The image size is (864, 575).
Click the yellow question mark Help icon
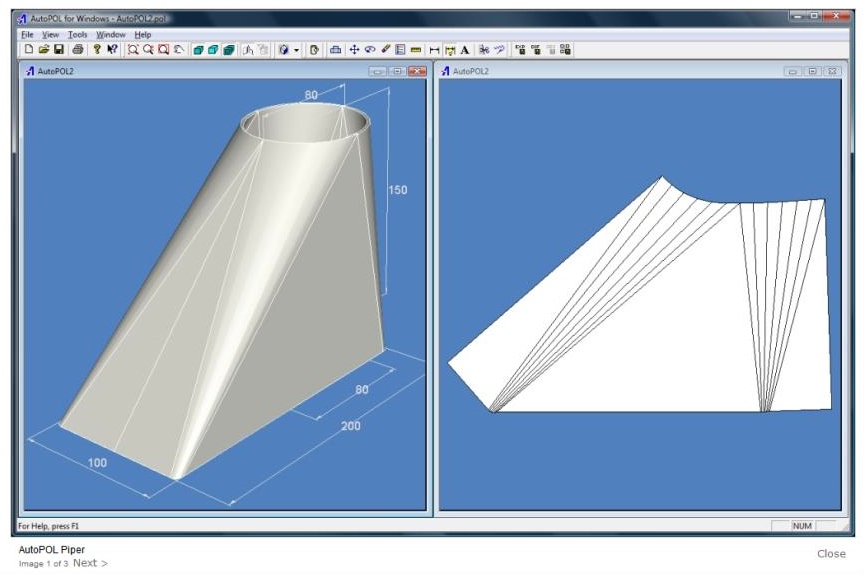[97, 49]
